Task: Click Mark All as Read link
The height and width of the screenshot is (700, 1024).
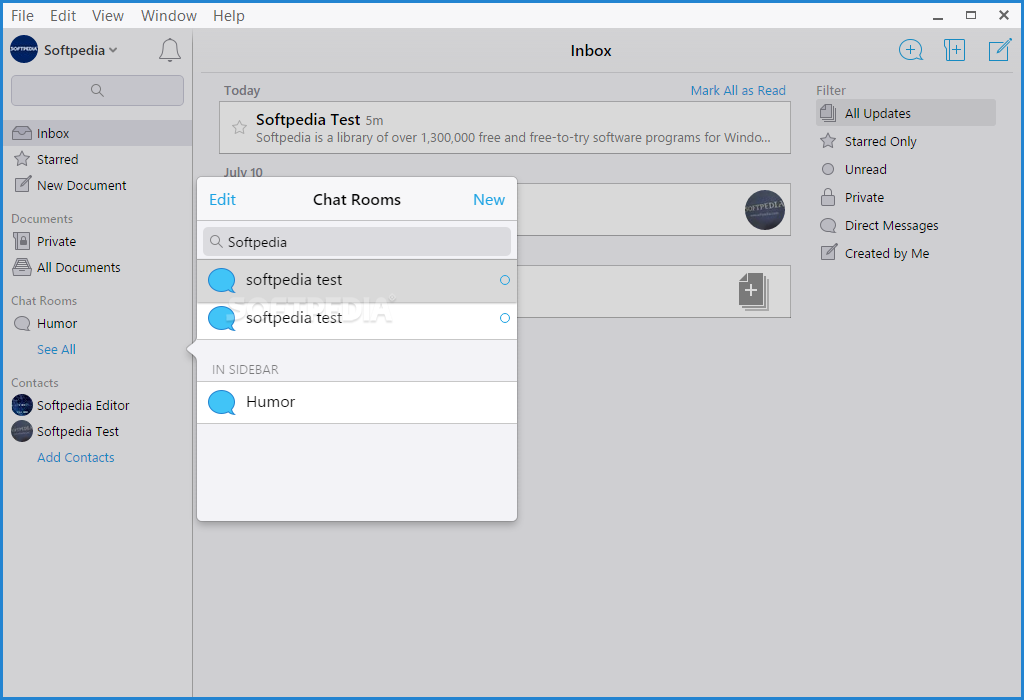Action: coord(738,91)
